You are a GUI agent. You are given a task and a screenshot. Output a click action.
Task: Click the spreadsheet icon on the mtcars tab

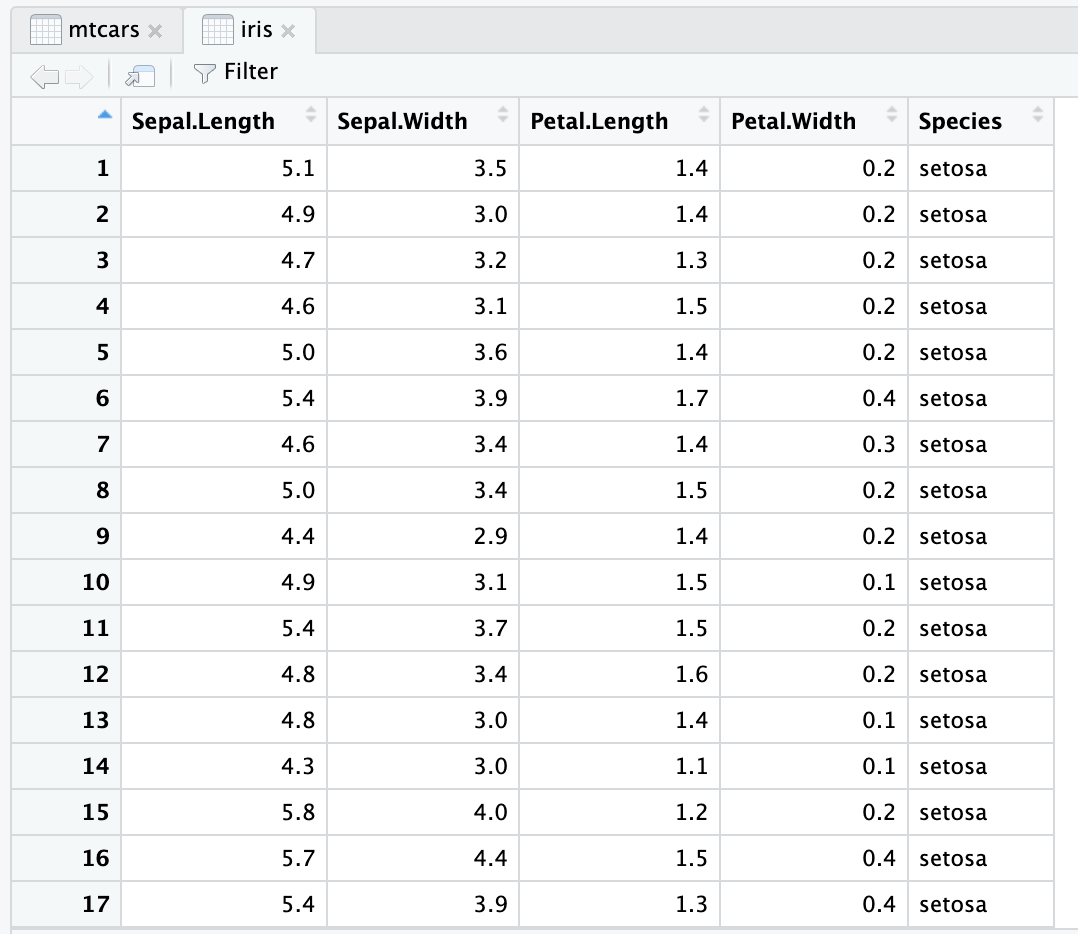pyautogui.click(x=44, y=29)
